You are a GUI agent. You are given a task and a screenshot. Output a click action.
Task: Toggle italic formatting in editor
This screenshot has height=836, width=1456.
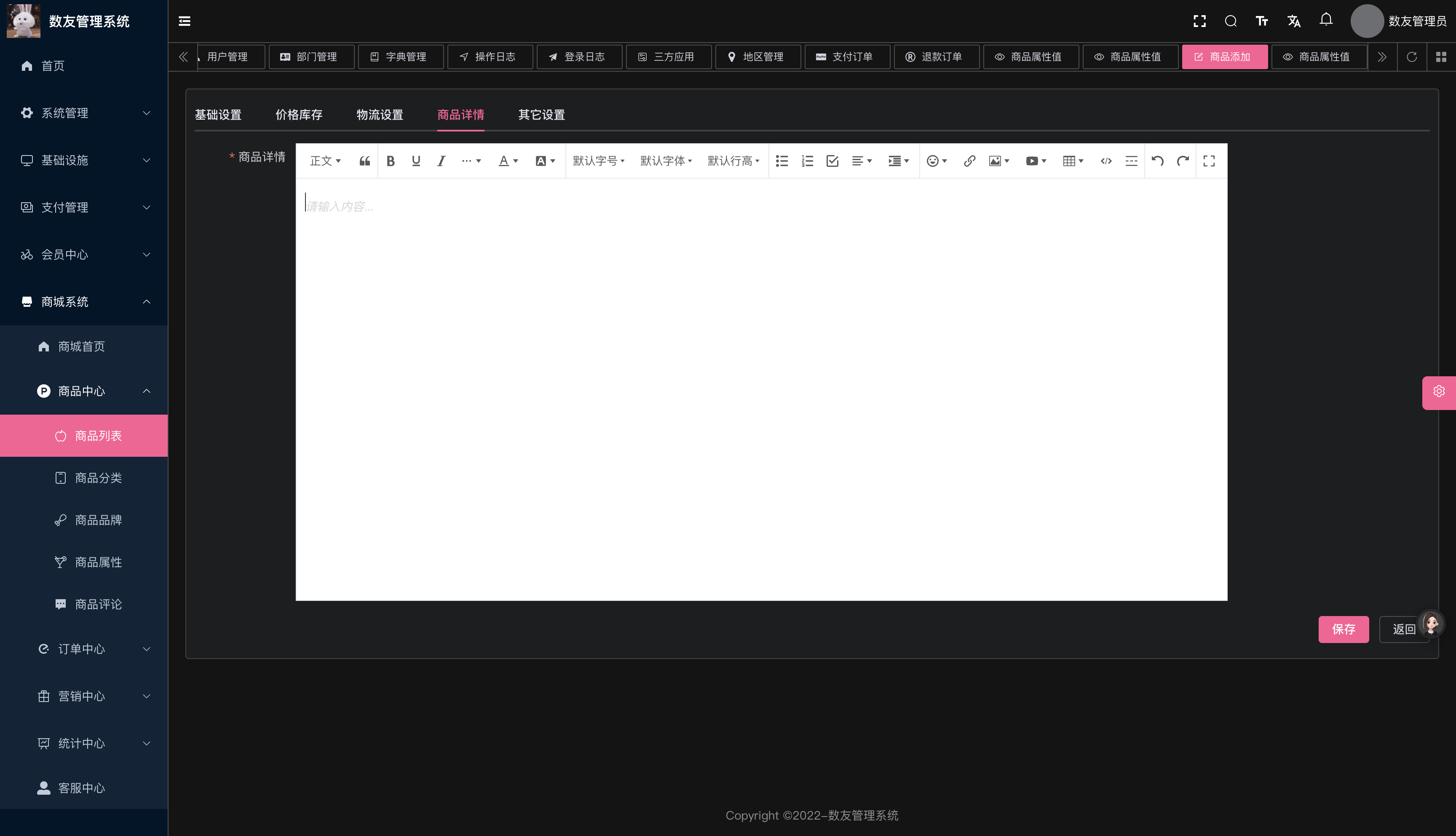(x=441, y=161)
